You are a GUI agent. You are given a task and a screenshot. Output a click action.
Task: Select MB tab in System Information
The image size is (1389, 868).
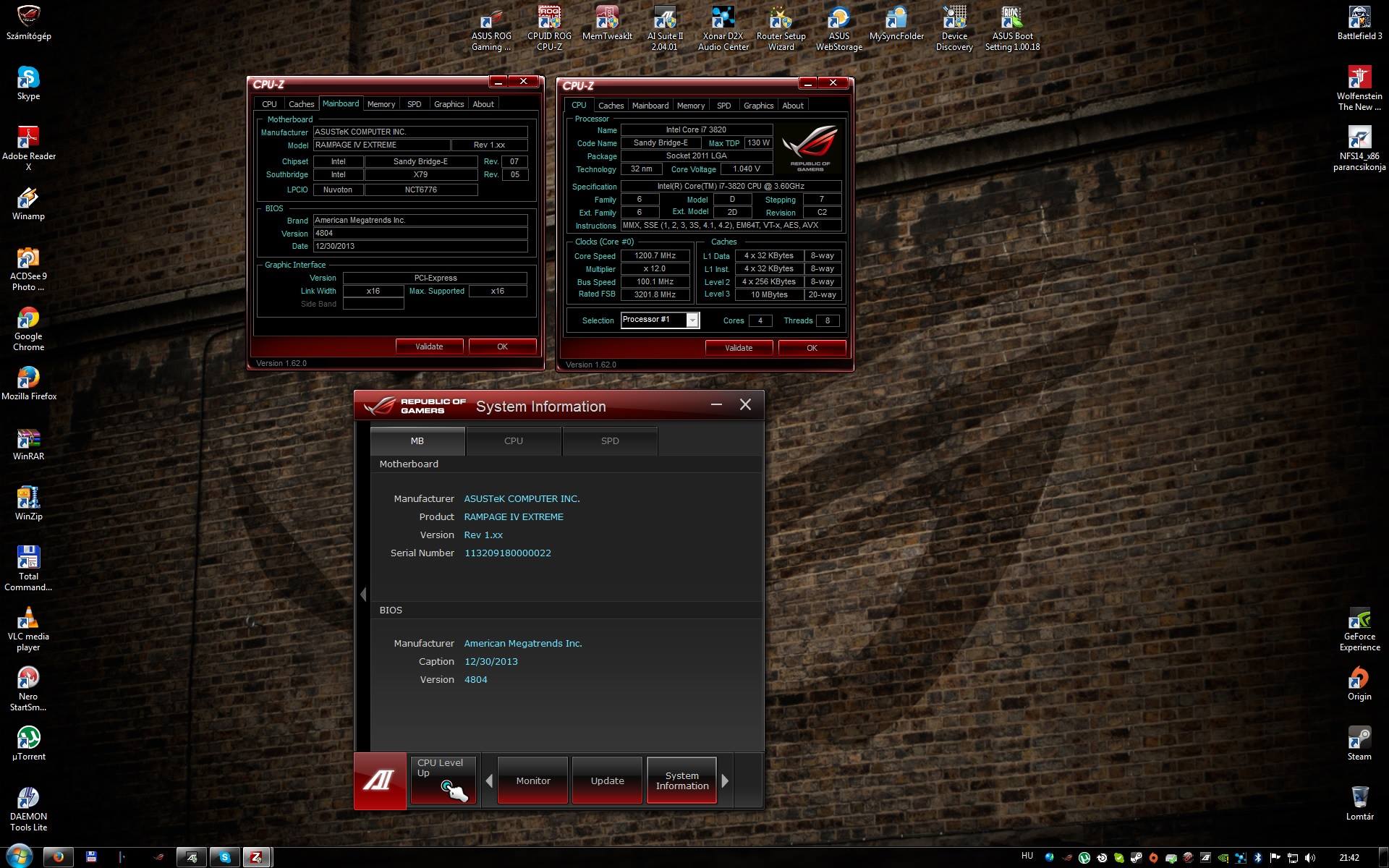click(417, 441)
